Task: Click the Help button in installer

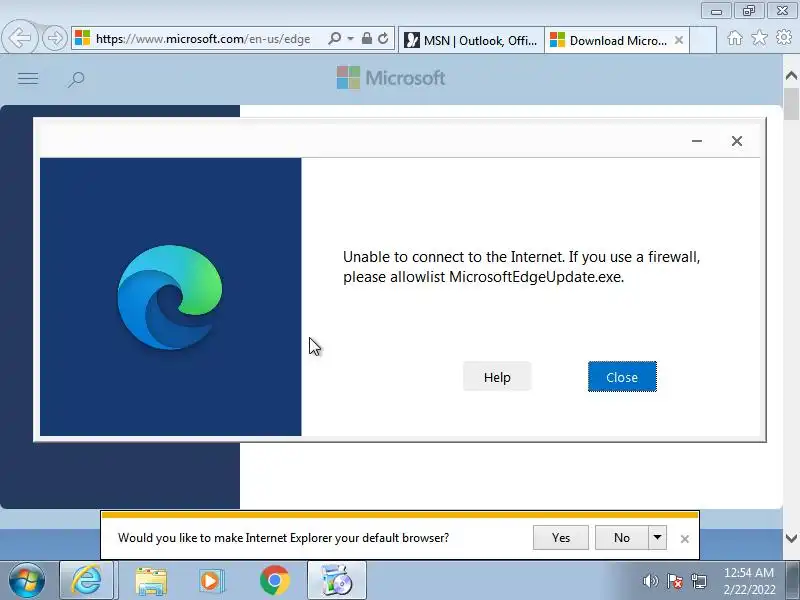Action: [x=497, y=377]
